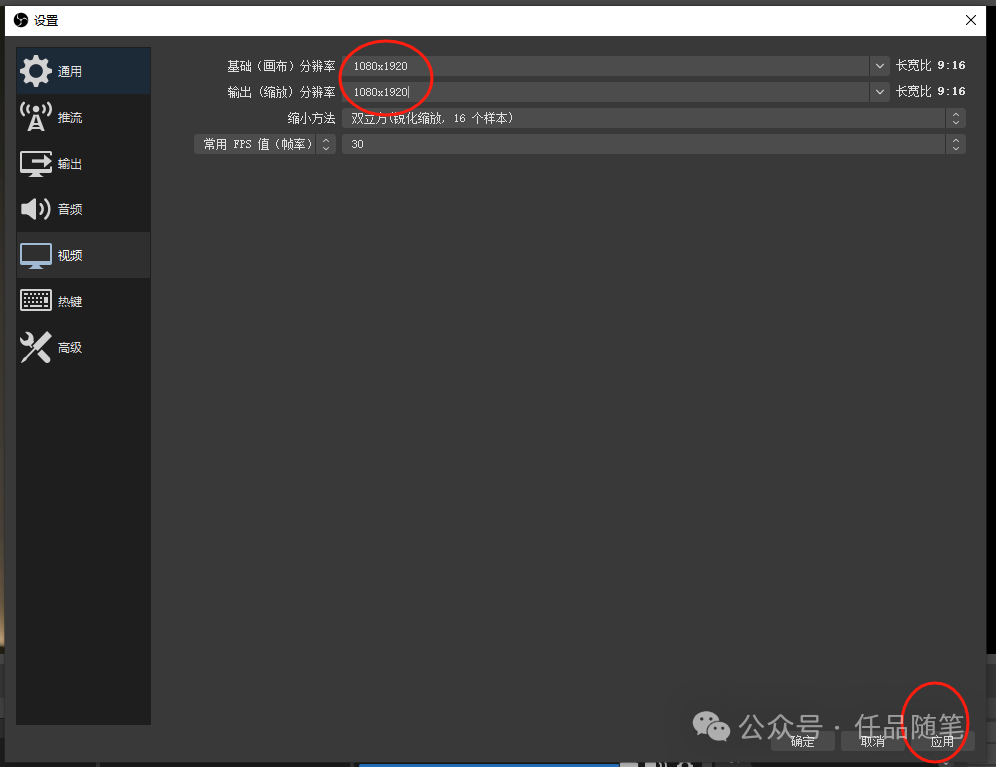The width and height of the screenshot is (996, 767).
Task: Open the 通用 (General) settings page
Action: 68,70
